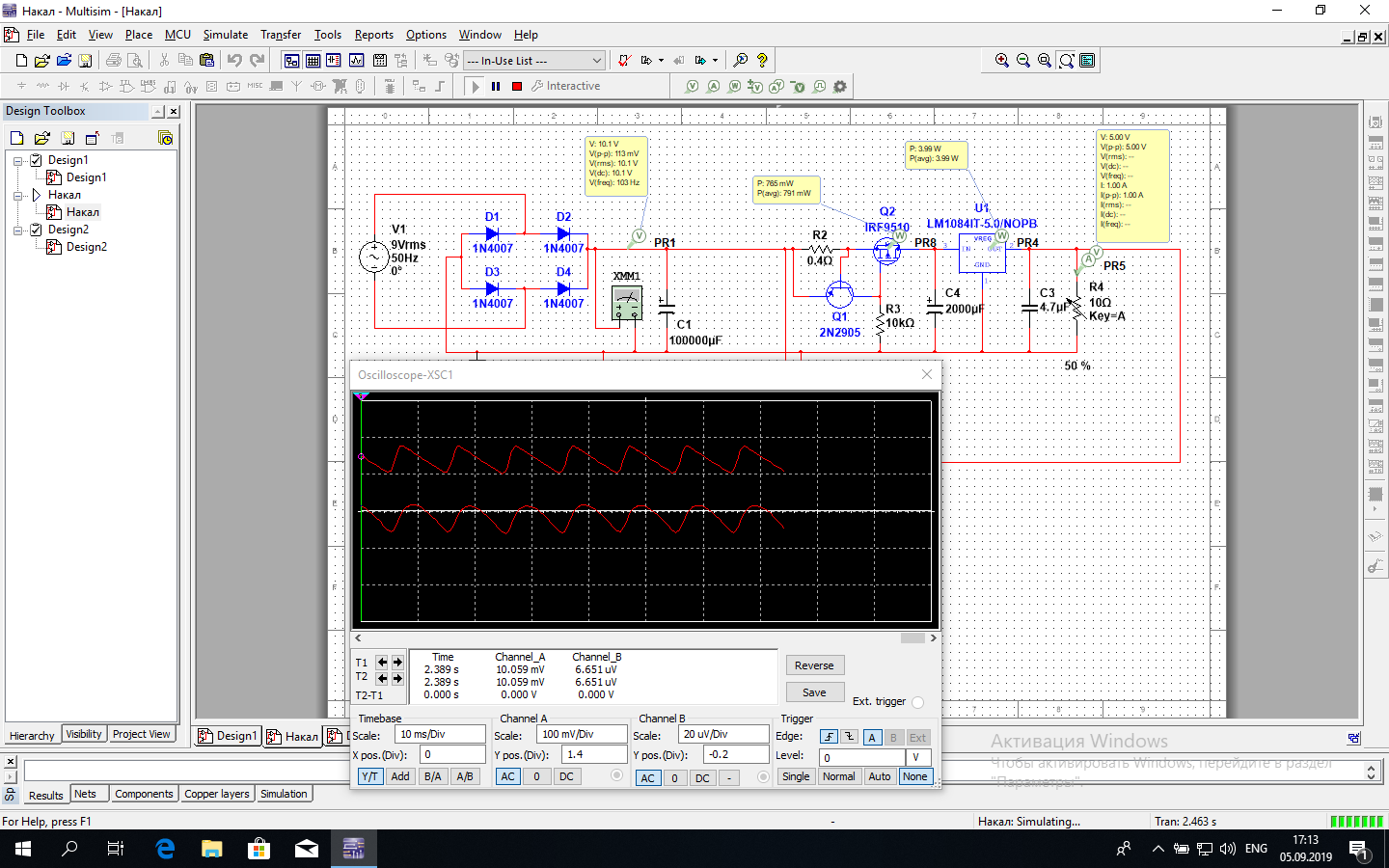Pause the running simulation
Image resolution: width=1389 pixels, height=868 pixels.
496,86
